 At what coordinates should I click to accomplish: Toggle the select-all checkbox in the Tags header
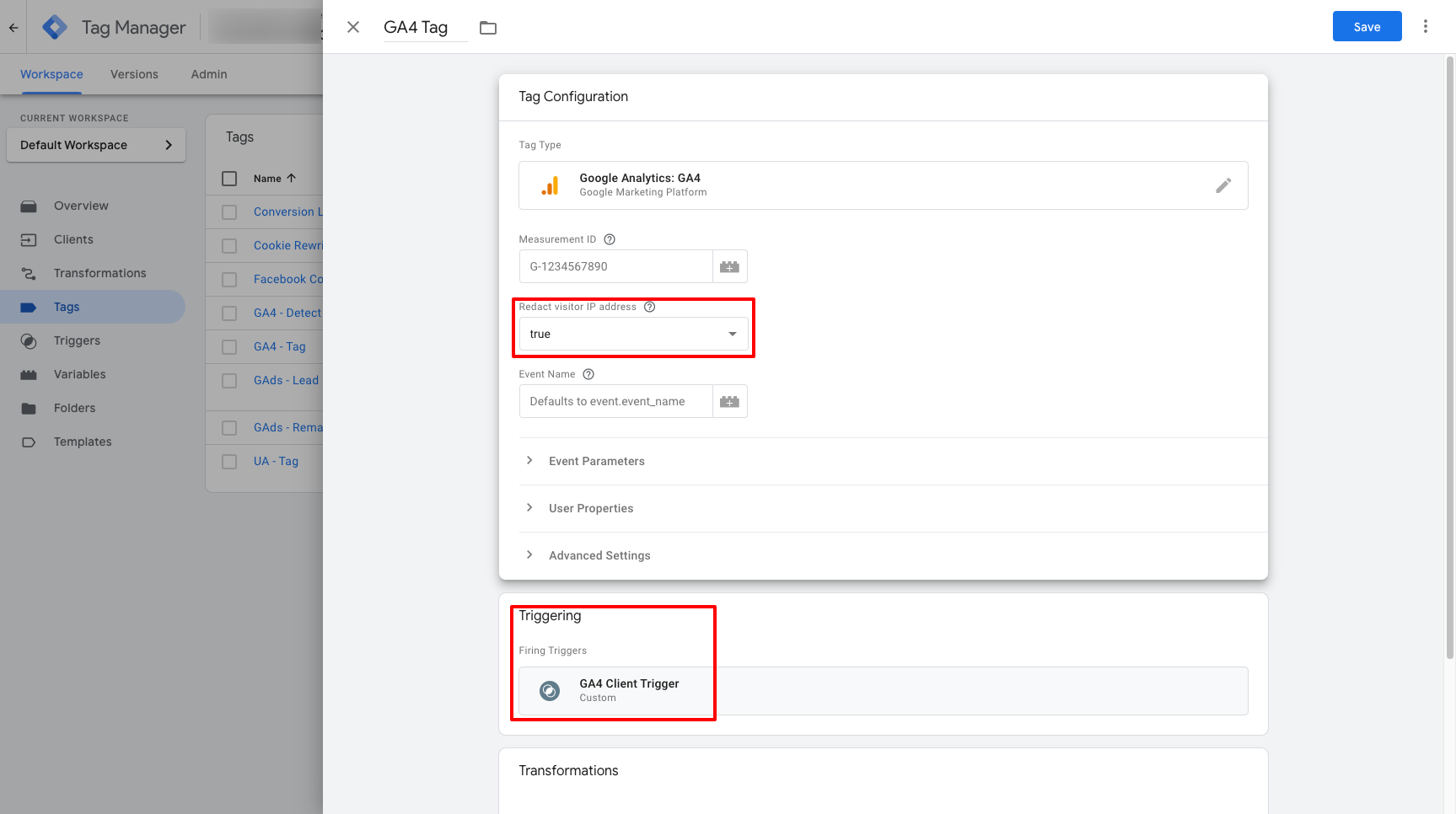(x=228, y=178)
